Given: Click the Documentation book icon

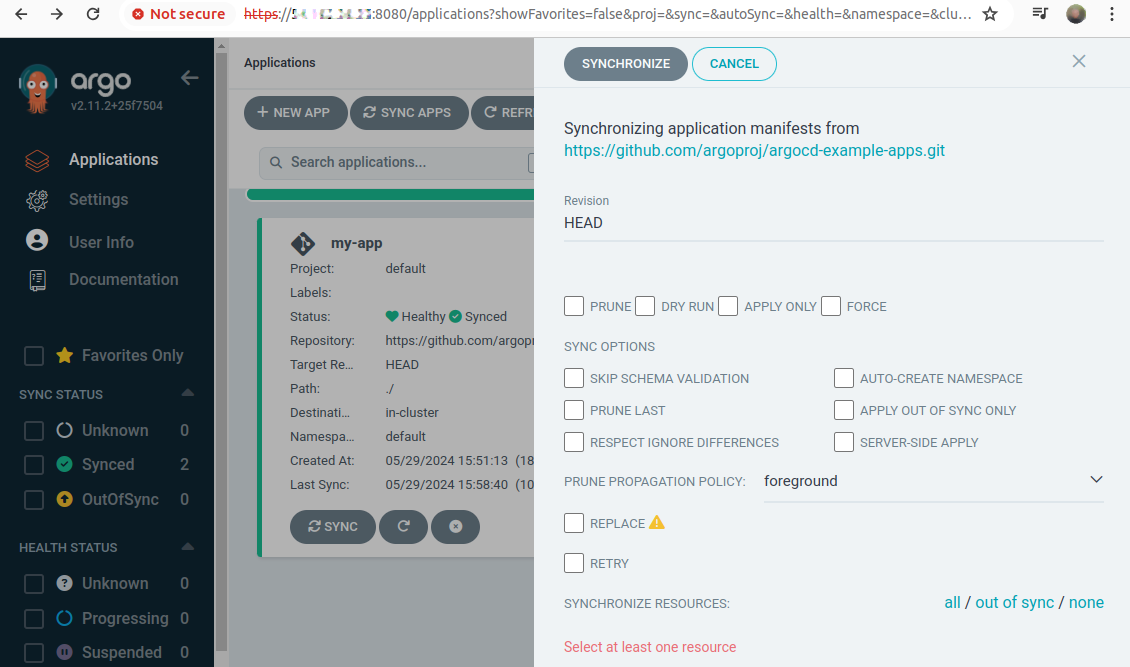Looking at the screenshot, I should [x=37, y=280].
